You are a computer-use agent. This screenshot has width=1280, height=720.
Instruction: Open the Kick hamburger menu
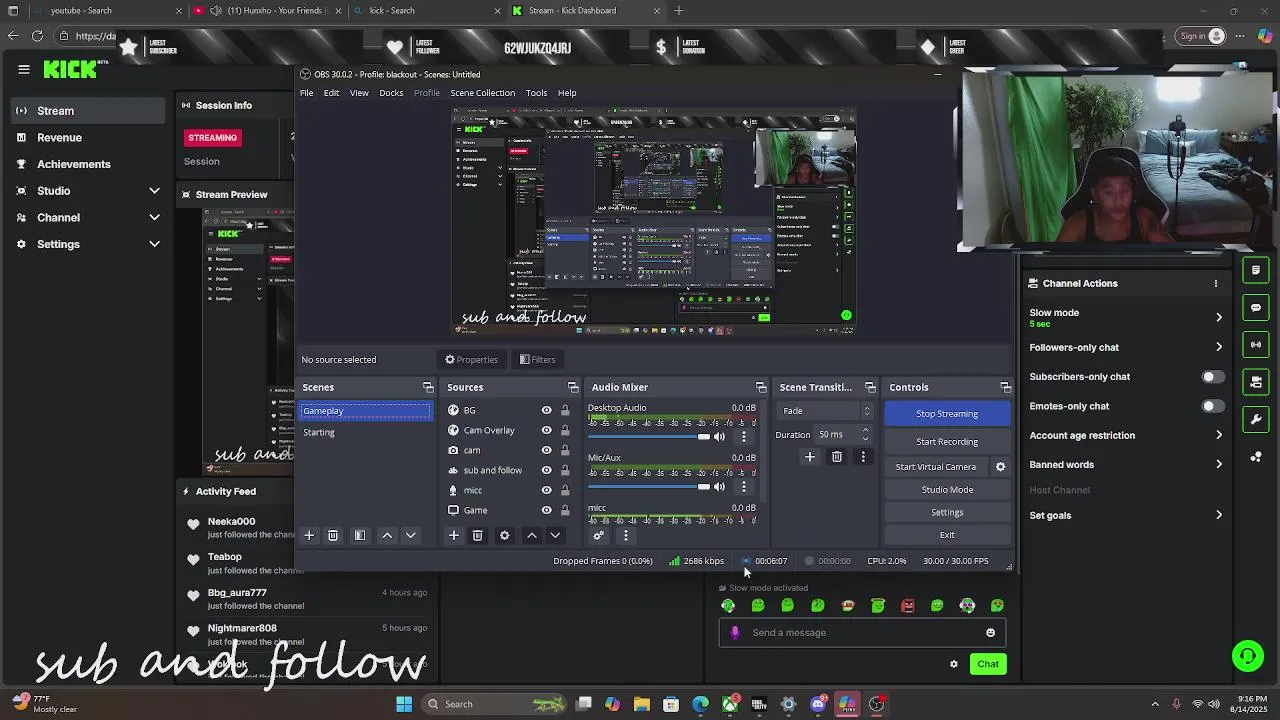[x=24, y=69]
